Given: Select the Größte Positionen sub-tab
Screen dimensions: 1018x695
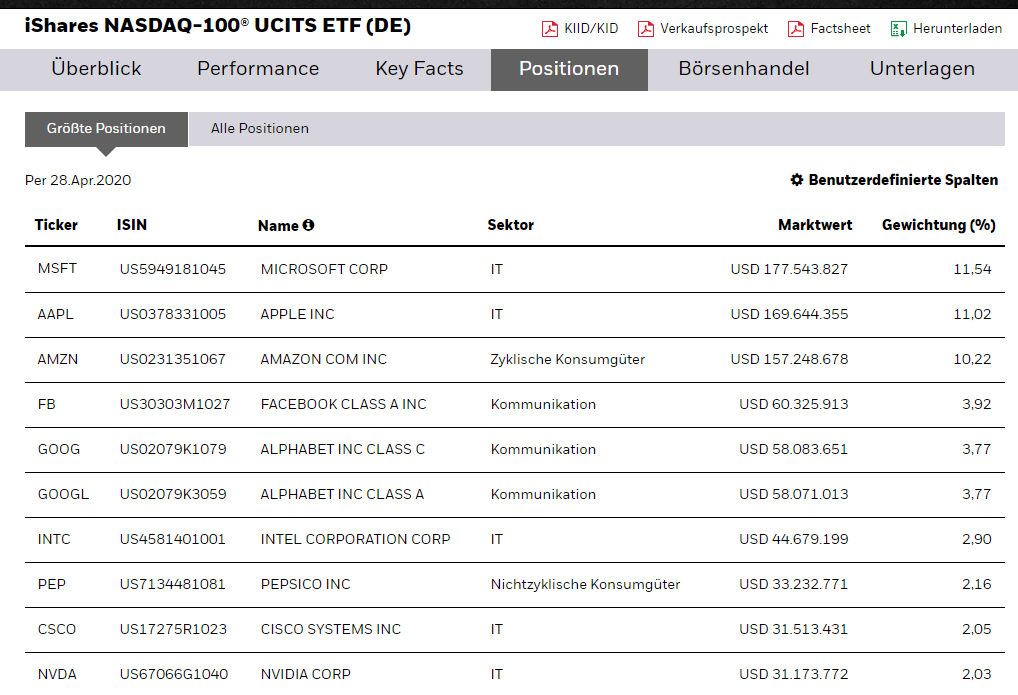Looking at the screenshot, I should [x=106, y=129].
